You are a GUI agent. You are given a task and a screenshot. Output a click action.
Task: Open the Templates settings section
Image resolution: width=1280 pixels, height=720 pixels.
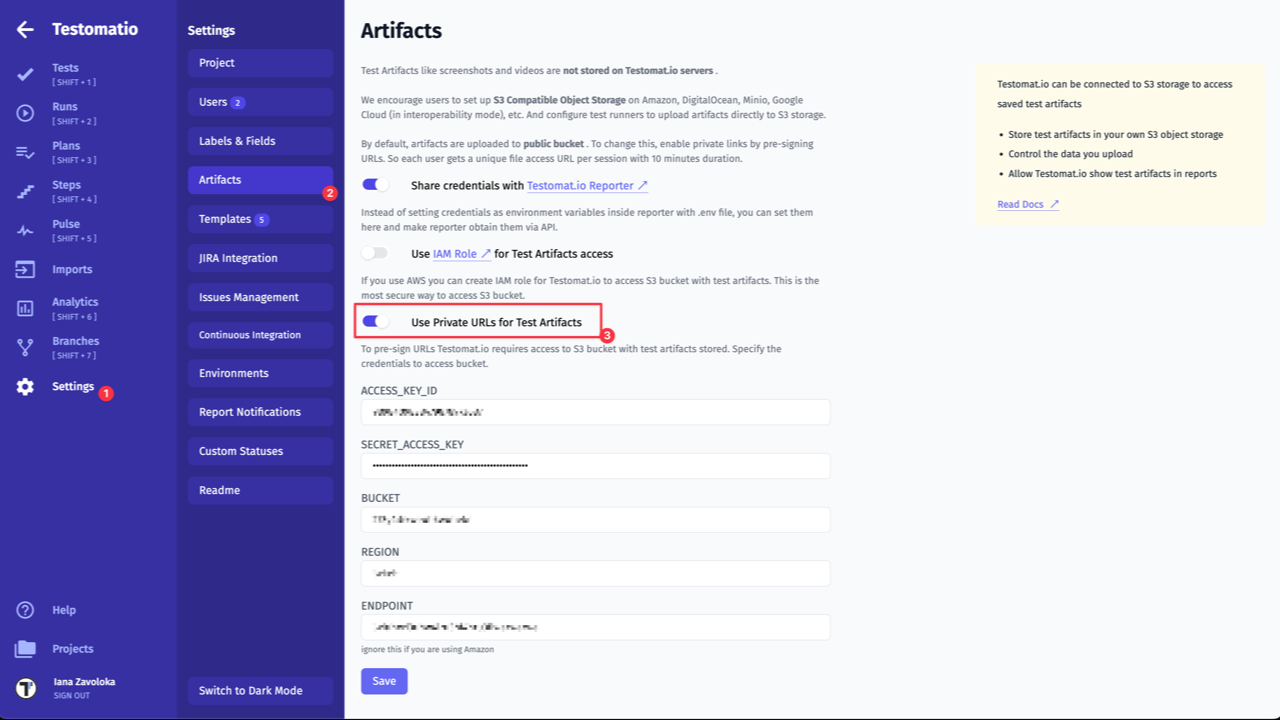pyautogui.click(x=259, y=219)
